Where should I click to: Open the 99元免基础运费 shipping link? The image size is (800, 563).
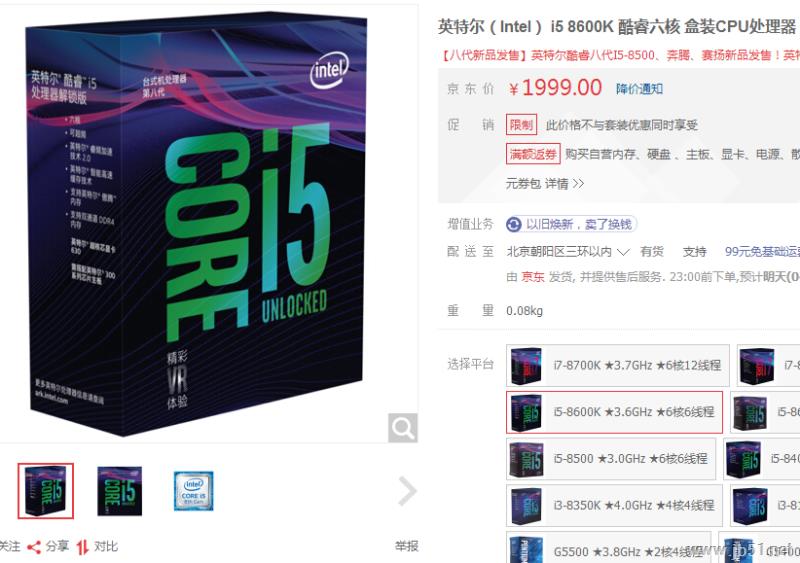point(762,252)
